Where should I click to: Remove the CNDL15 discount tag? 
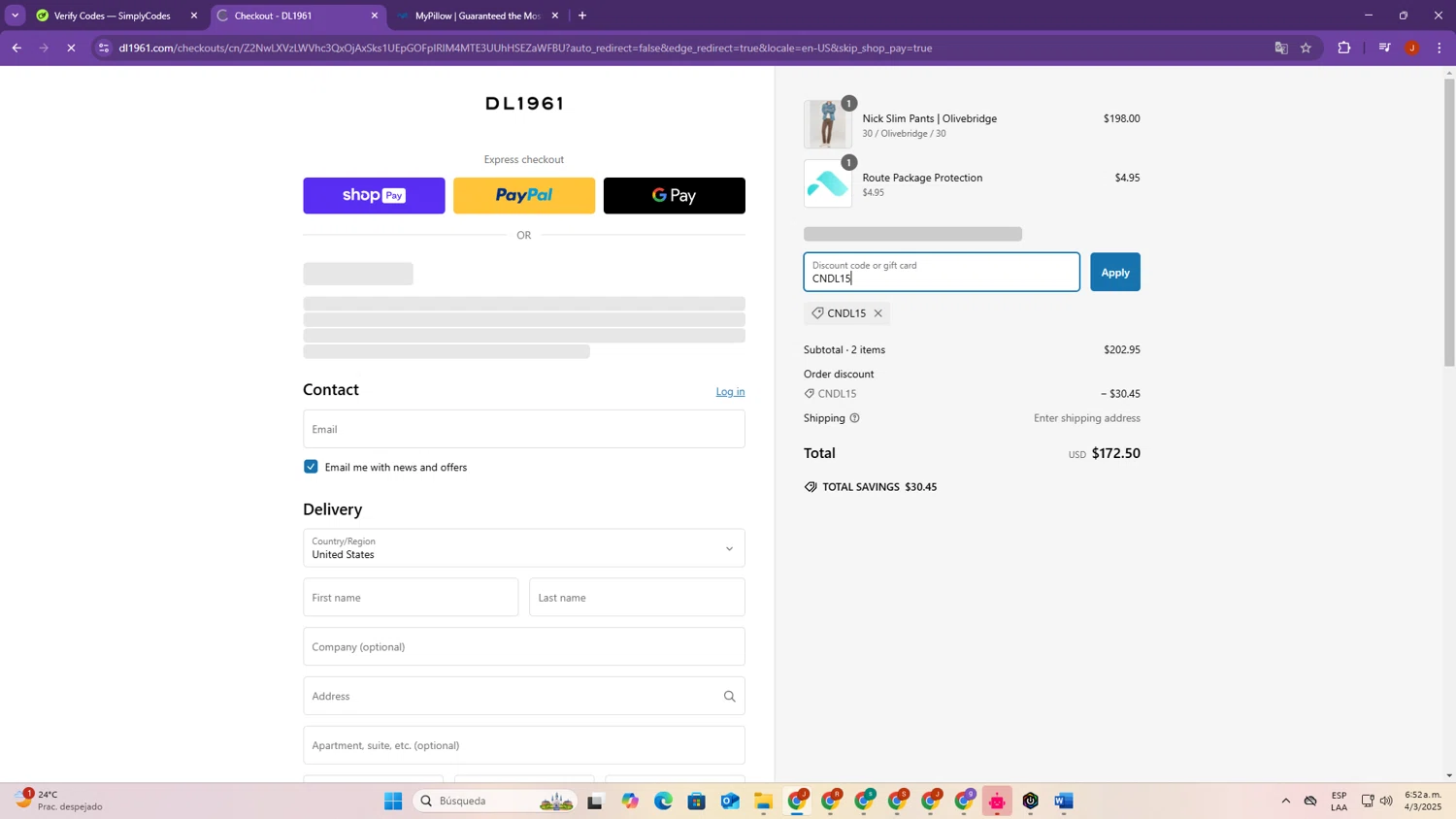pos(877,313)
